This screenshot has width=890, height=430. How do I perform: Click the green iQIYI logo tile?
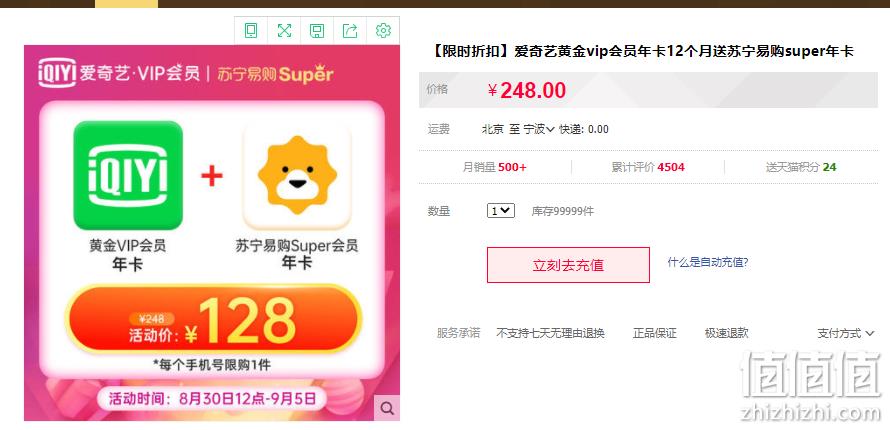tap(128, 175)
